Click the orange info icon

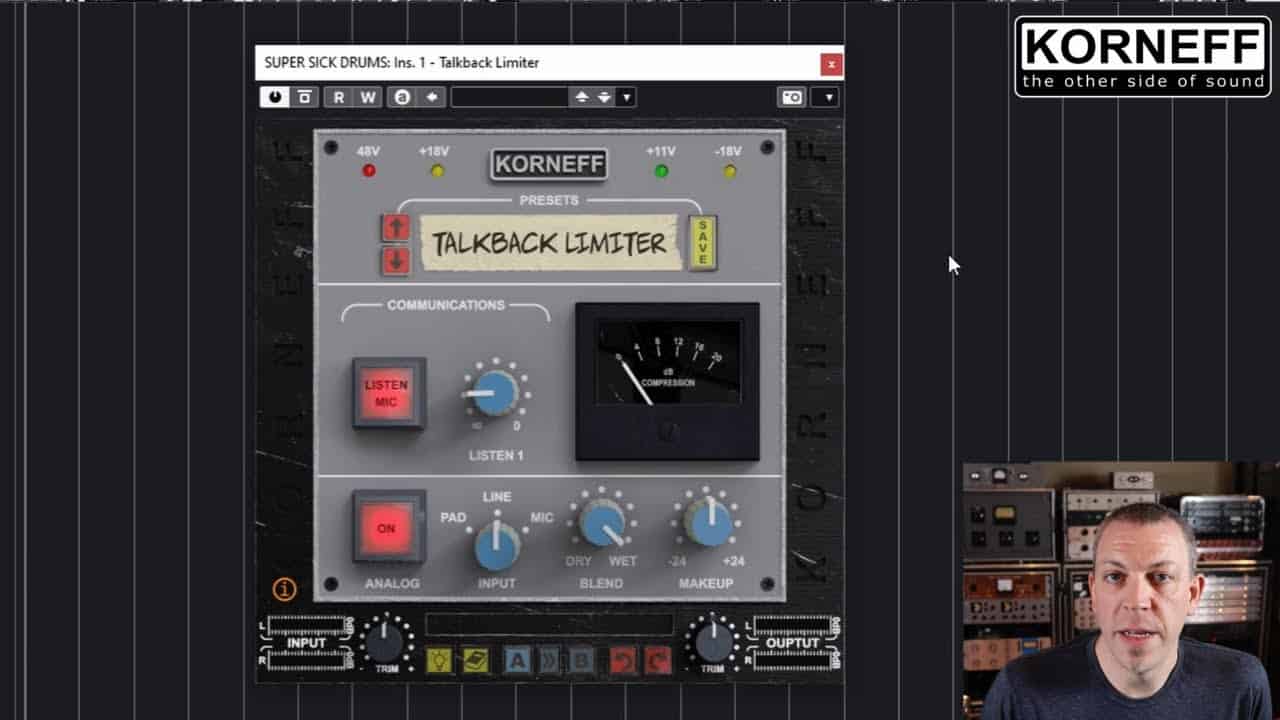click(284, 590)
